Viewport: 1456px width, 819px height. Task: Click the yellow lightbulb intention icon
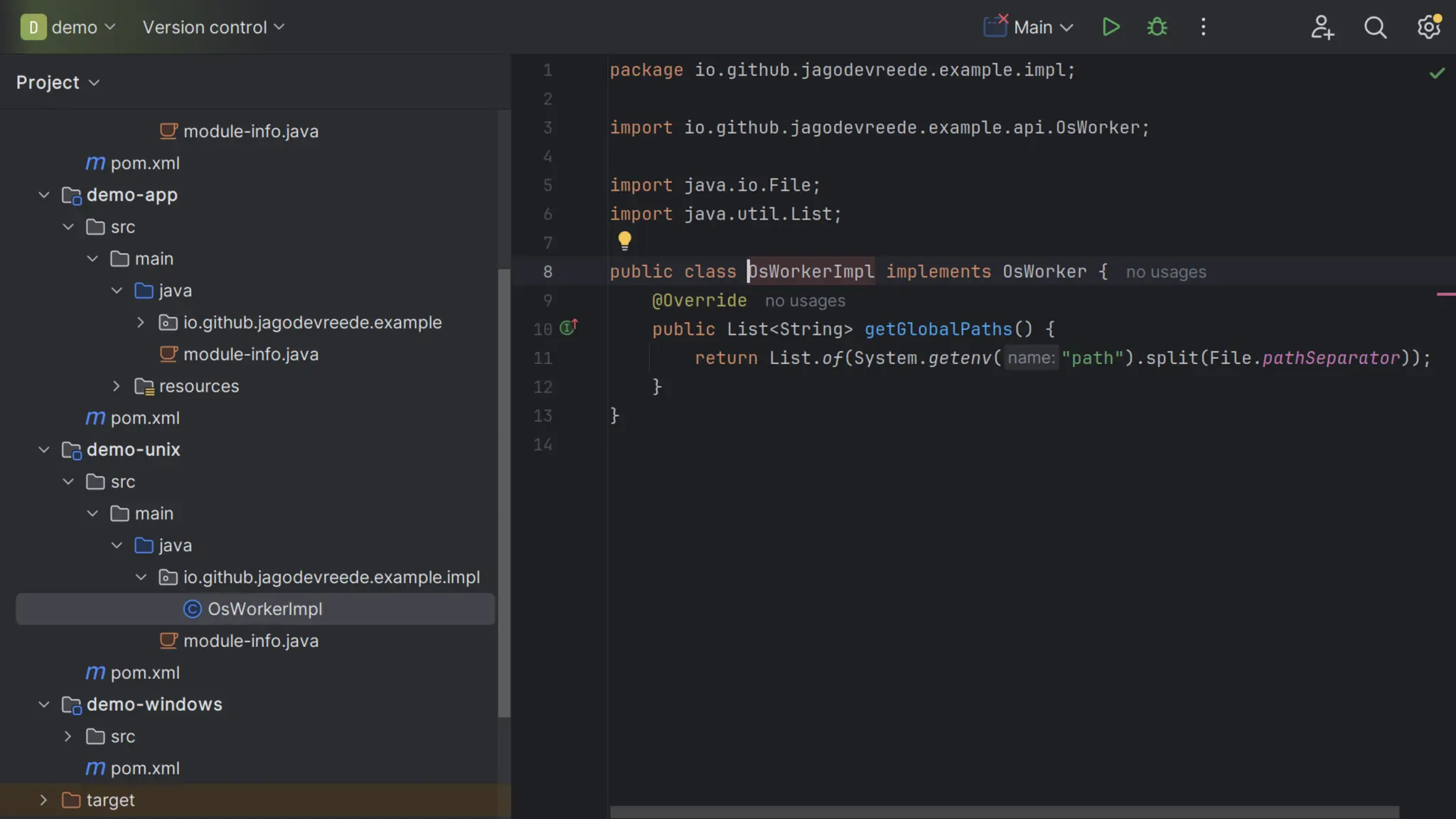(x=624, y=240)
